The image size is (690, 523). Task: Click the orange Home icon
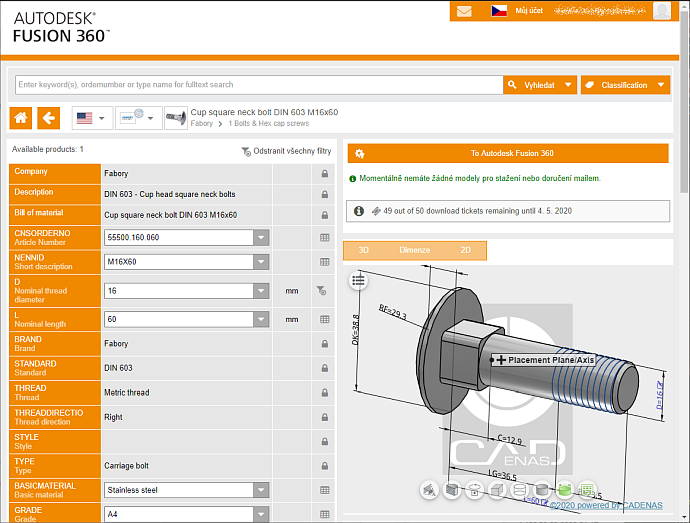click(x=20, y=118)
